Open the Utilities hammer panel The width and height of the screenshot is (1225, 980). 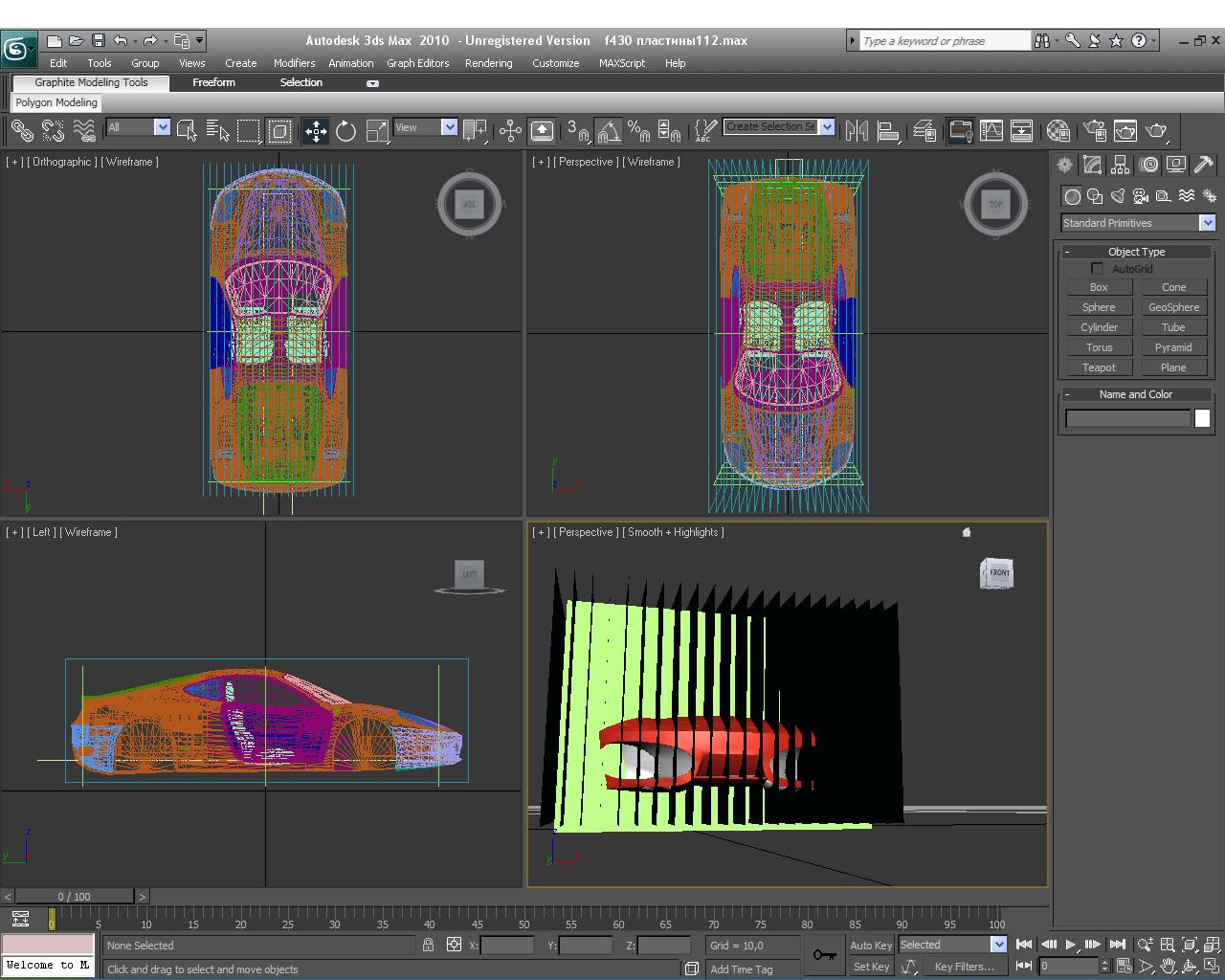(x=1204, y=165)
